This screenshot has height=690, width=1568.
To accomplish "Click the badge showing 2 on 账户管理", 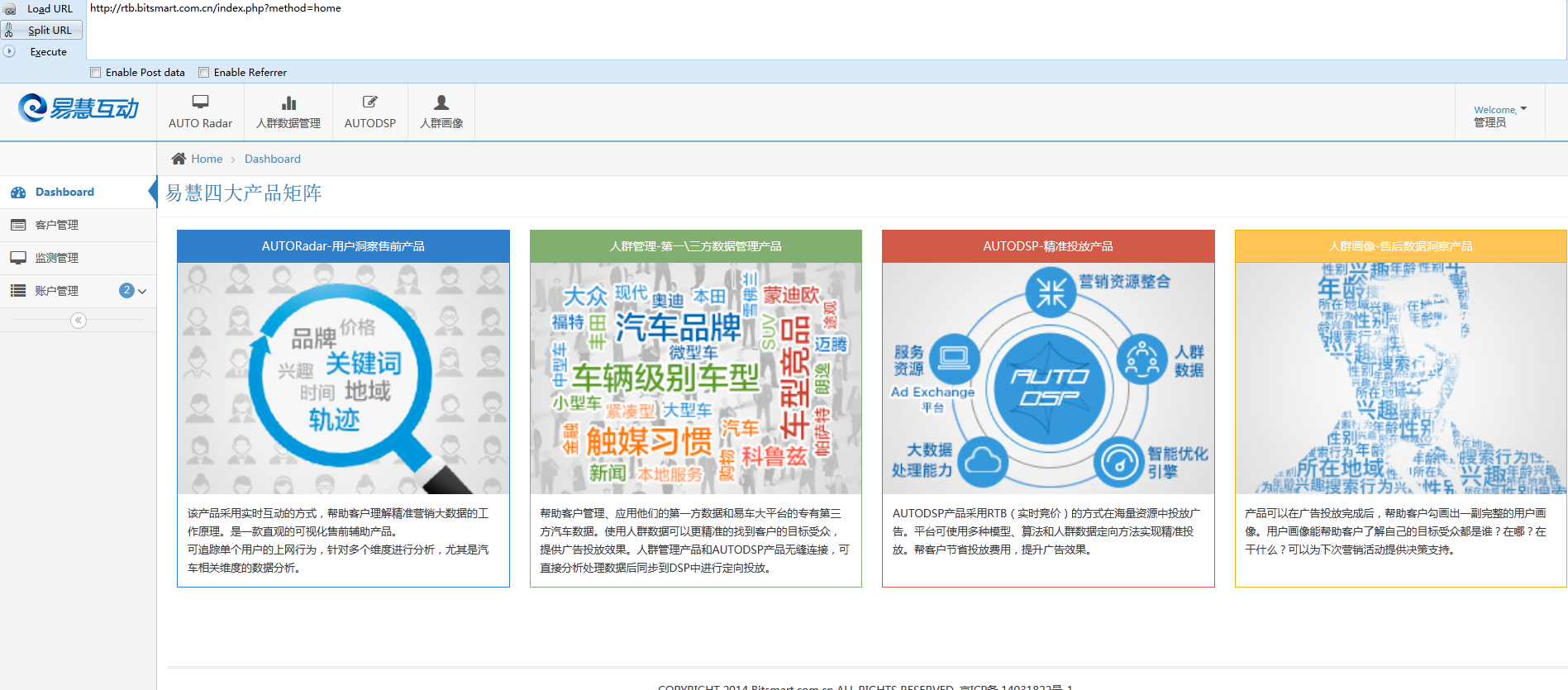I will [x=126, y=290].
